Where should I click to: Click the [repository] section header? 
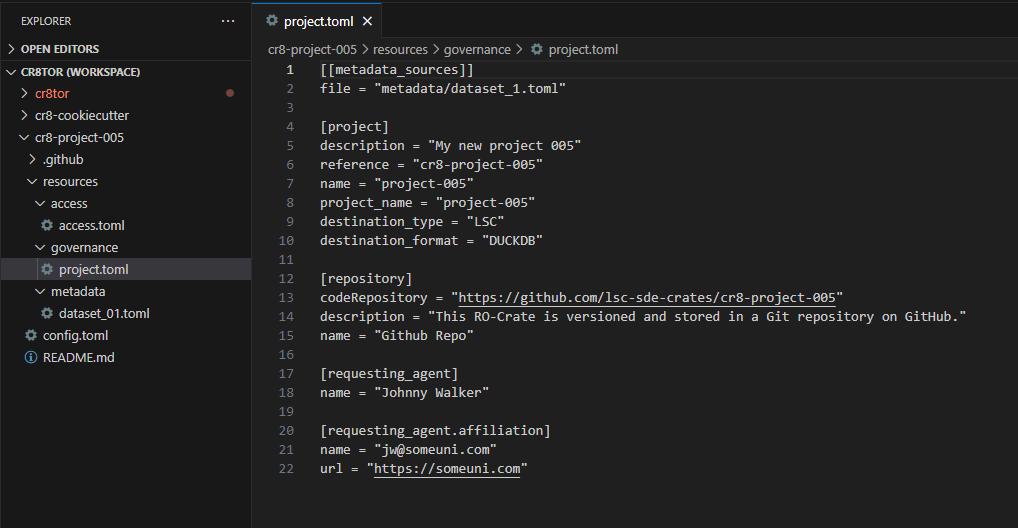pyautogui.click(x=366, y=279)
